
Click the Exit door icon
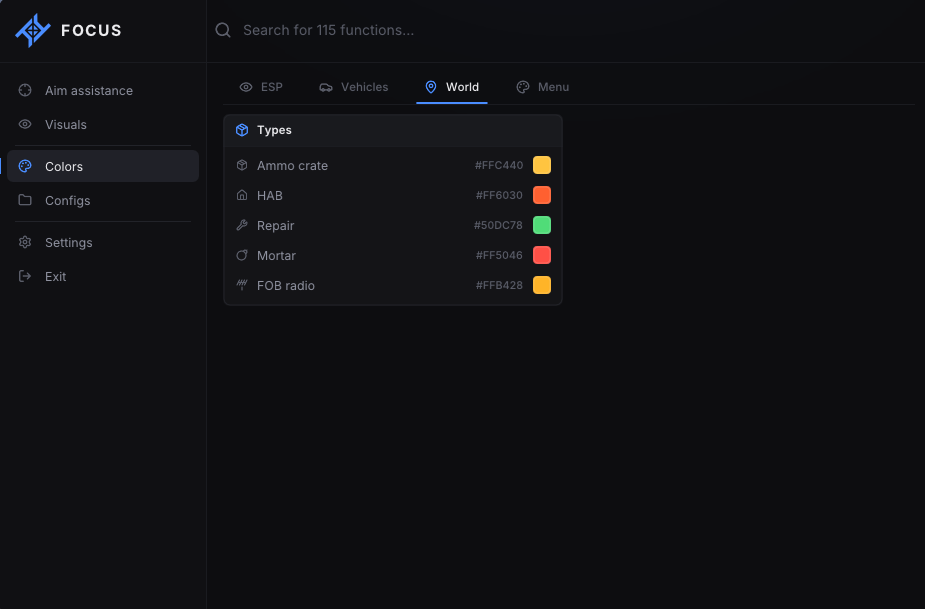click(x=25, y=276)
